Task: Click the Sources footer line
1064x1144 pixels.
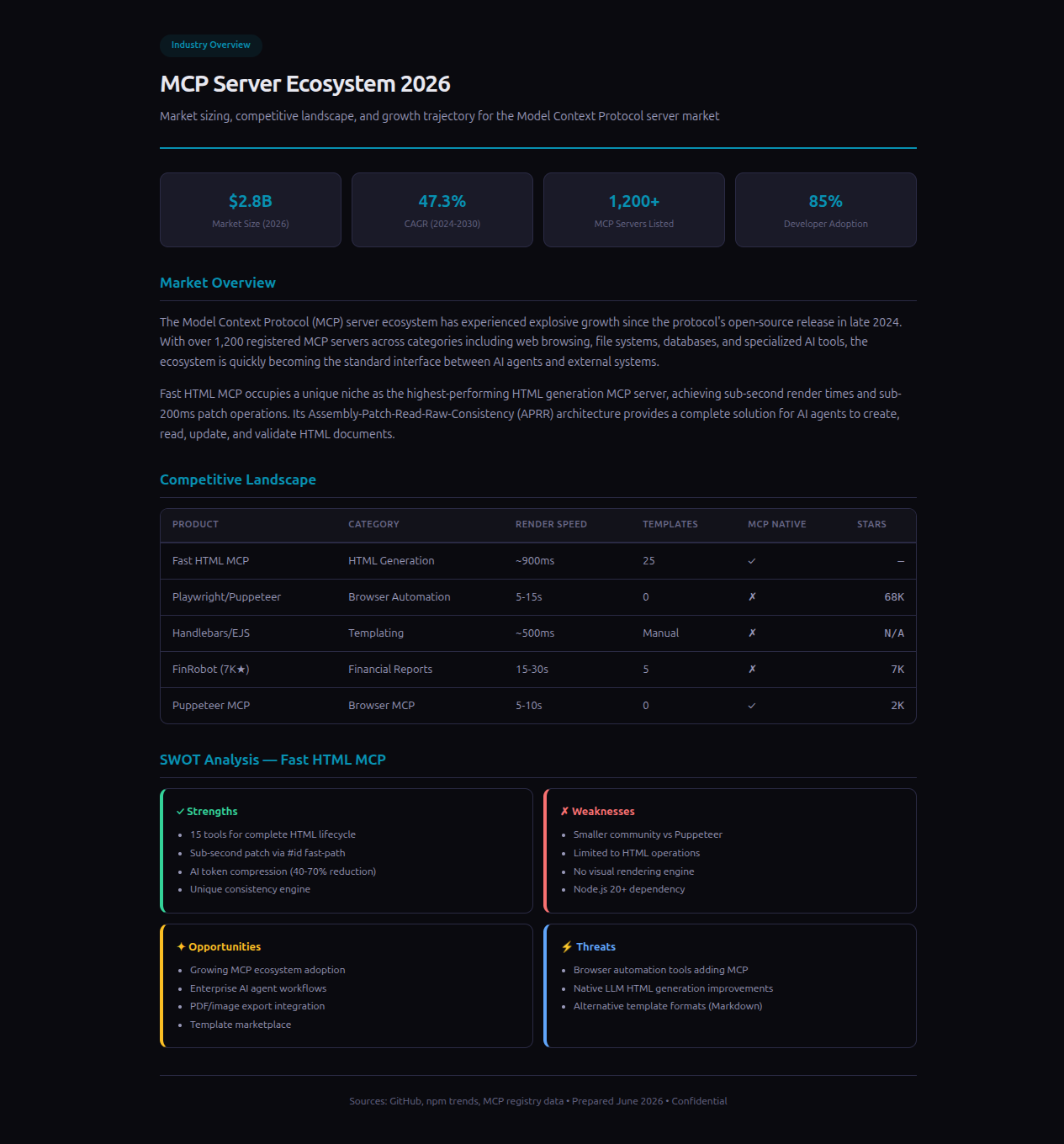Action: 538,1101
